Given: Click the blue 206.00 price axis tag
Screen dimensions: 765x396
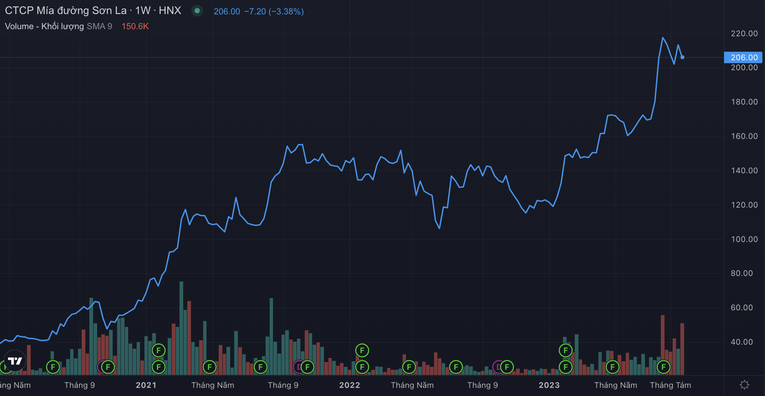Looking at the screenshot, I should coord(743,58).
